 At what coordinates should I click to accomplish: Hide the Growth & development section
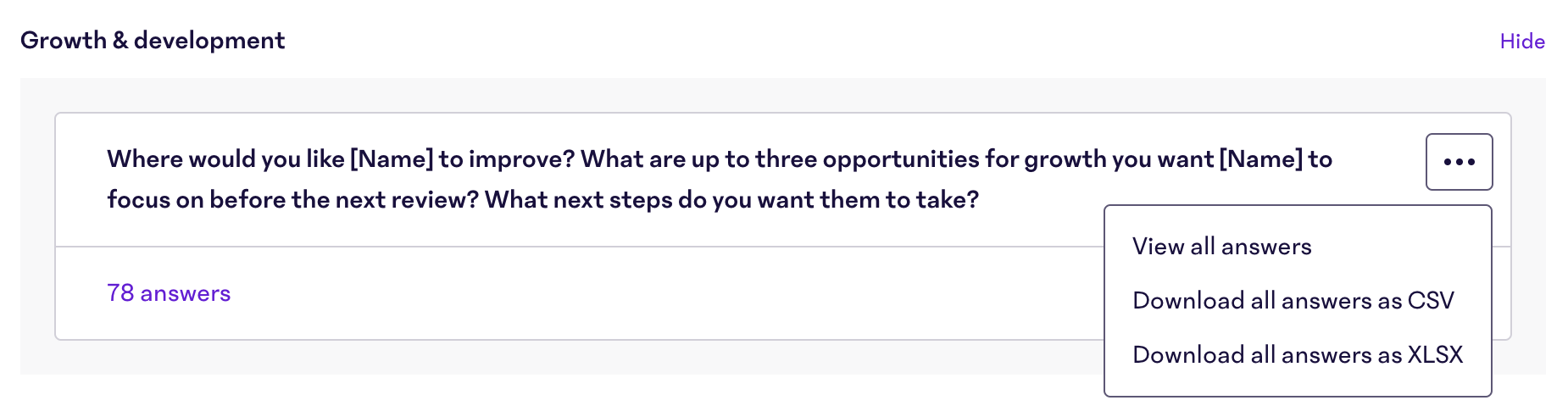pos(1522,42)
